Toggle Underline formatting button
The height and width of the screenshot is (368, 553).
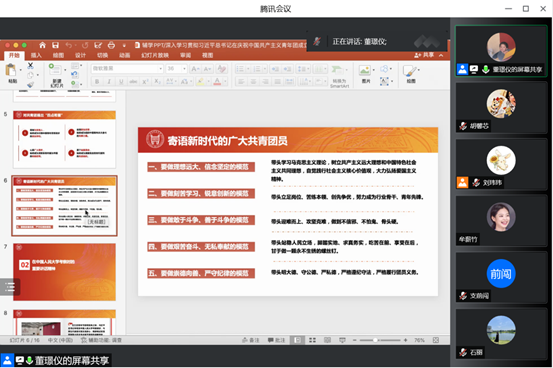tap(121, 82)
